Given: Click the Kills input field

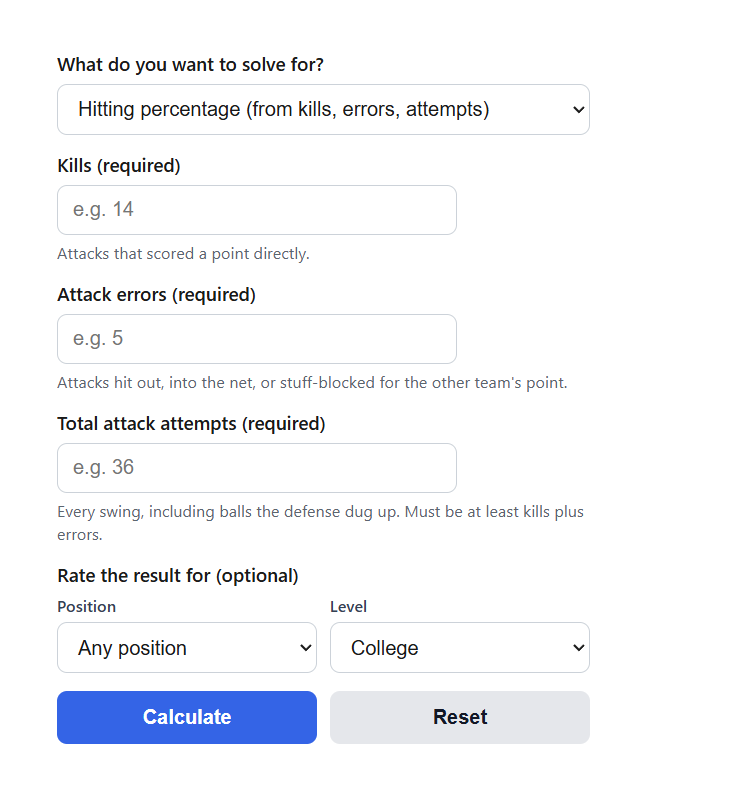Looking at the screenshot, I should pyautogui.click(x=257, y=210).
